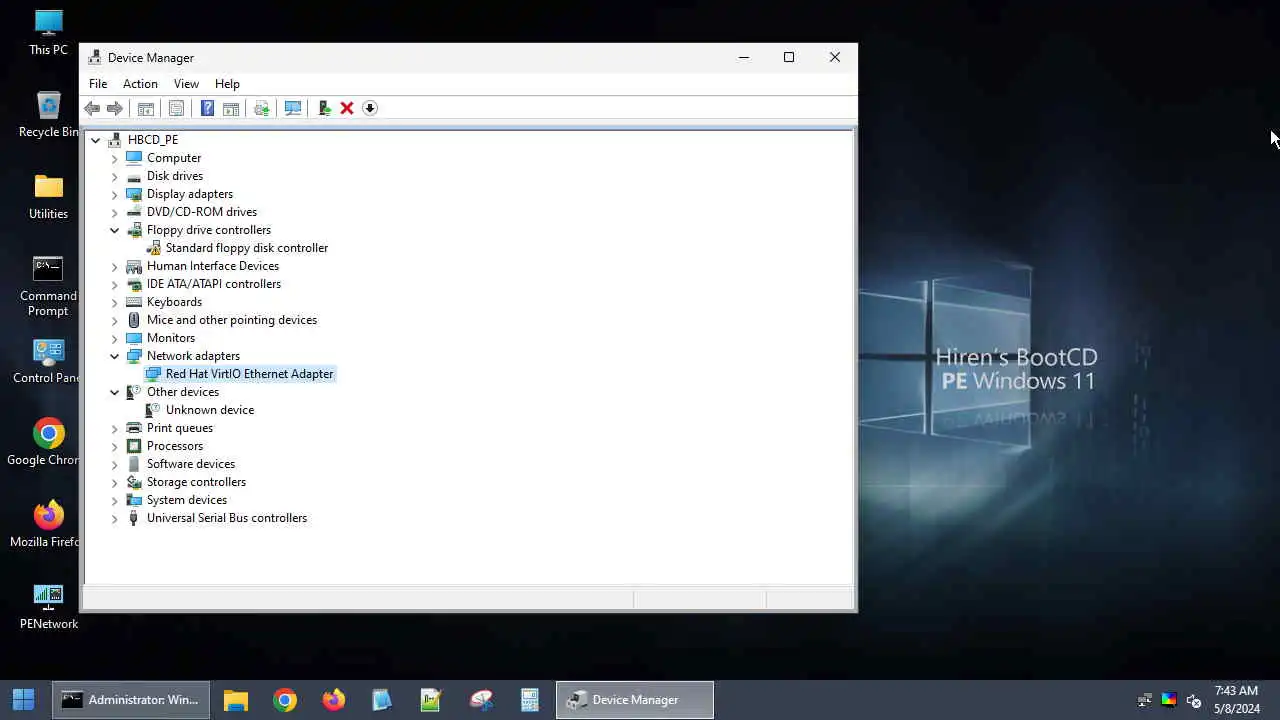Click the Back arrow in Device Manager toolbar

click(x=92, y=108)
